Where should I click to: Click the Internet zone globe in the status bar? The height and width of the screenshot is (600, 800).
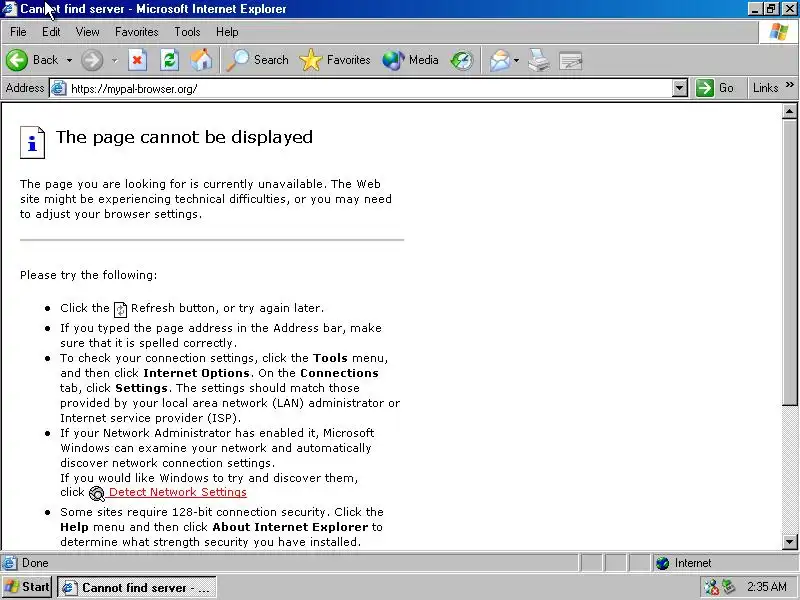click(x=662, y=563)
